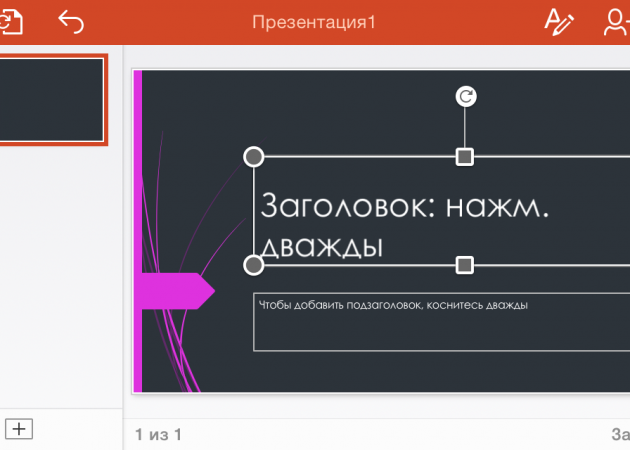Click the top-center square resize handle
This screenshot has width=630, height=450.
pos(465,157)
